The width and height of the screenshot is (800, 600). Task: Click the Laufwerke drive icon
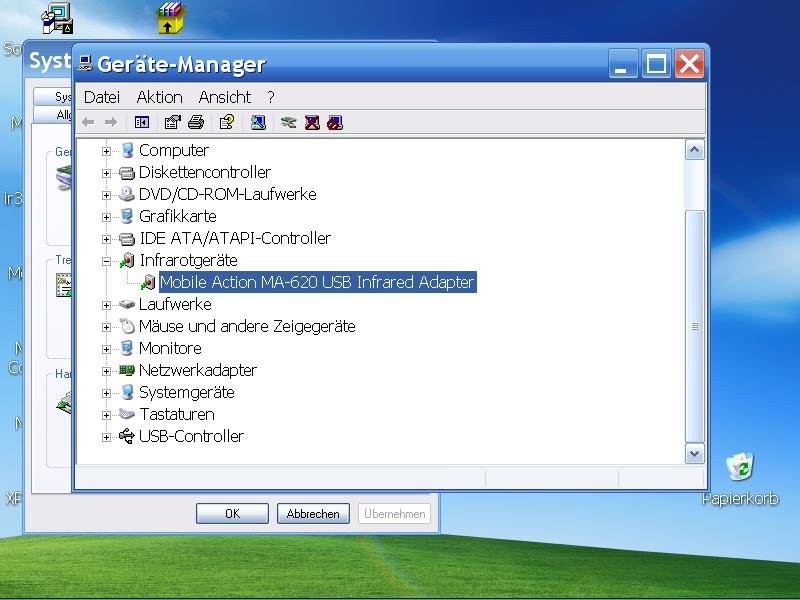coord(127,305)
